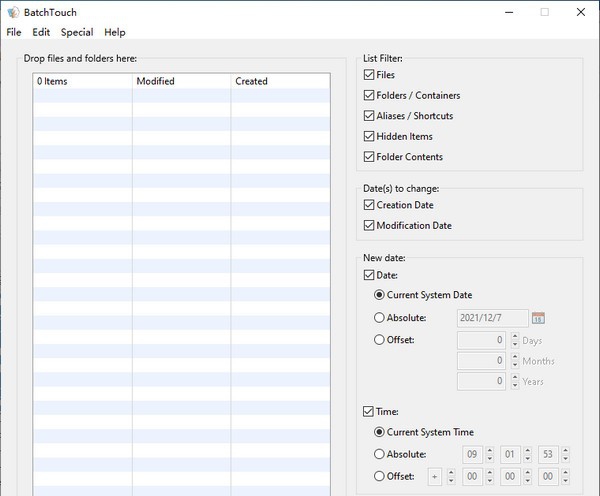Uncheck Creation Date option
The height and width of the screenshot is (496, 600).
[x=369, y=205]
